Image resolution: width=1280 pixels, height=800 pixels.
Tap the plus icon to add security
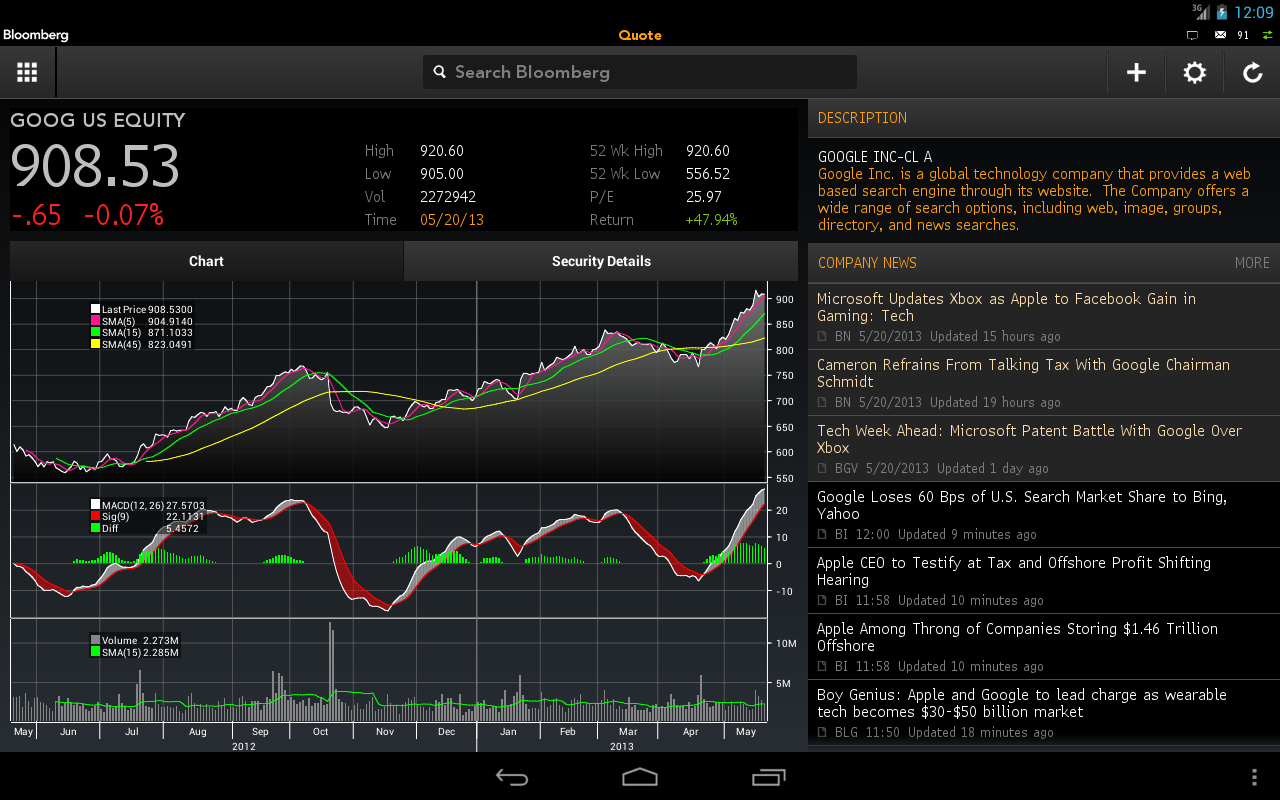[1136, 72]
